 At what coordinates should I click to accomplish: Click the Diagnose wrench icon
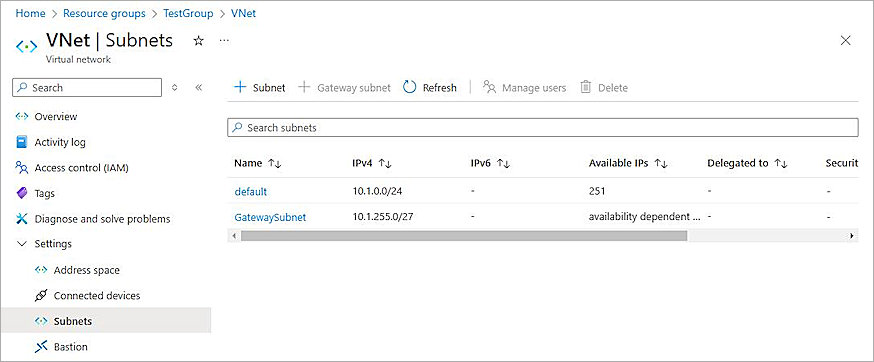22,219
